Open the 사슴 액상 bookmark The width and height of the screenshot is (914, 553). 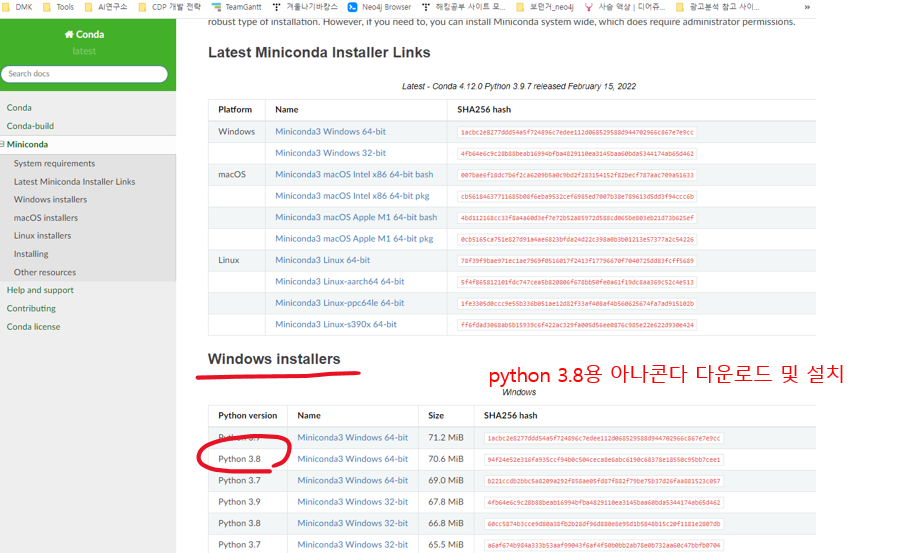click(624, 7)
